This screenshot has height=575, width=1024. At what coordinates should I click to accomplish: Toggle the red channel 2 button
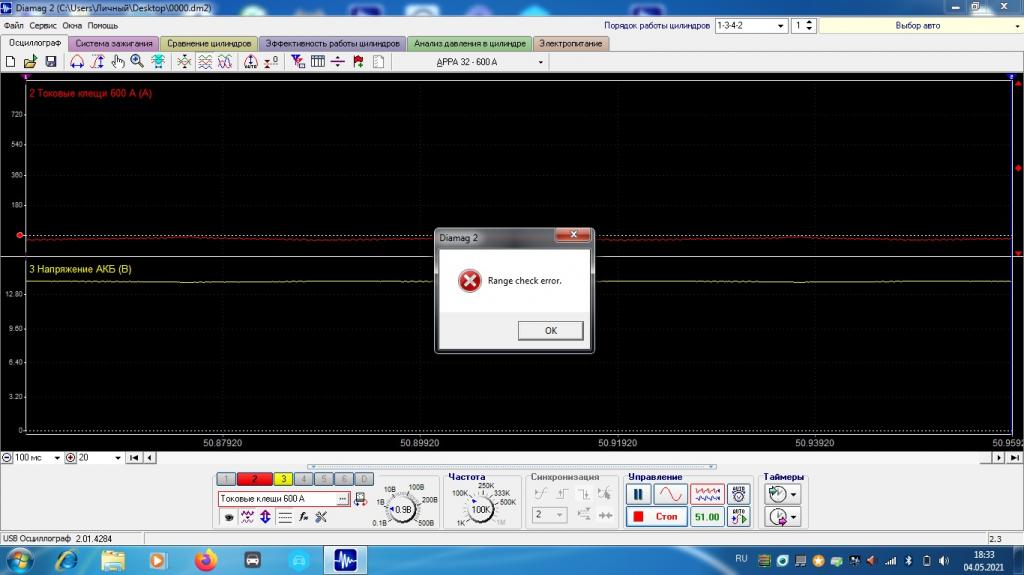[x=255, y=479]
